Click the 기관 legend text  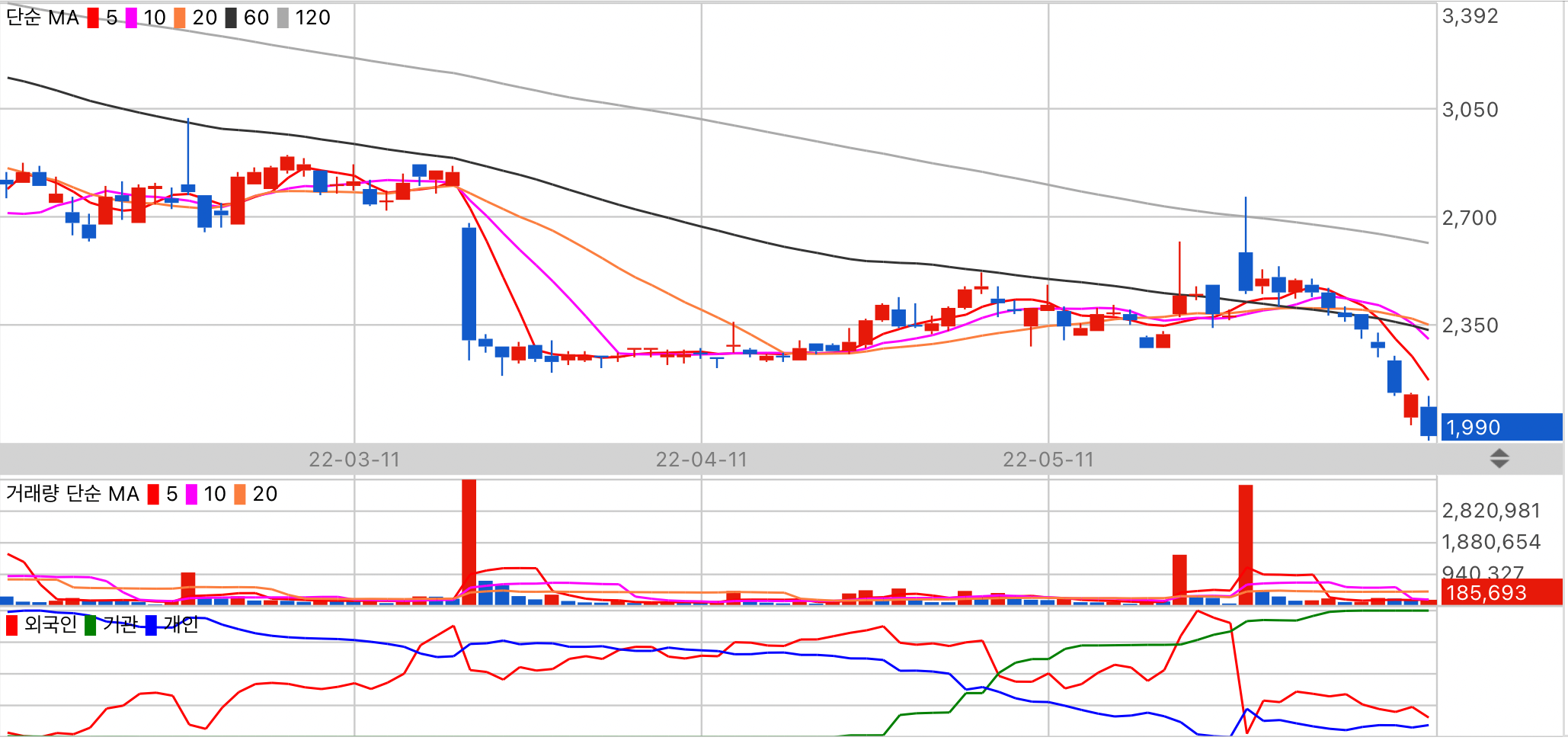(x=120, y=624)
